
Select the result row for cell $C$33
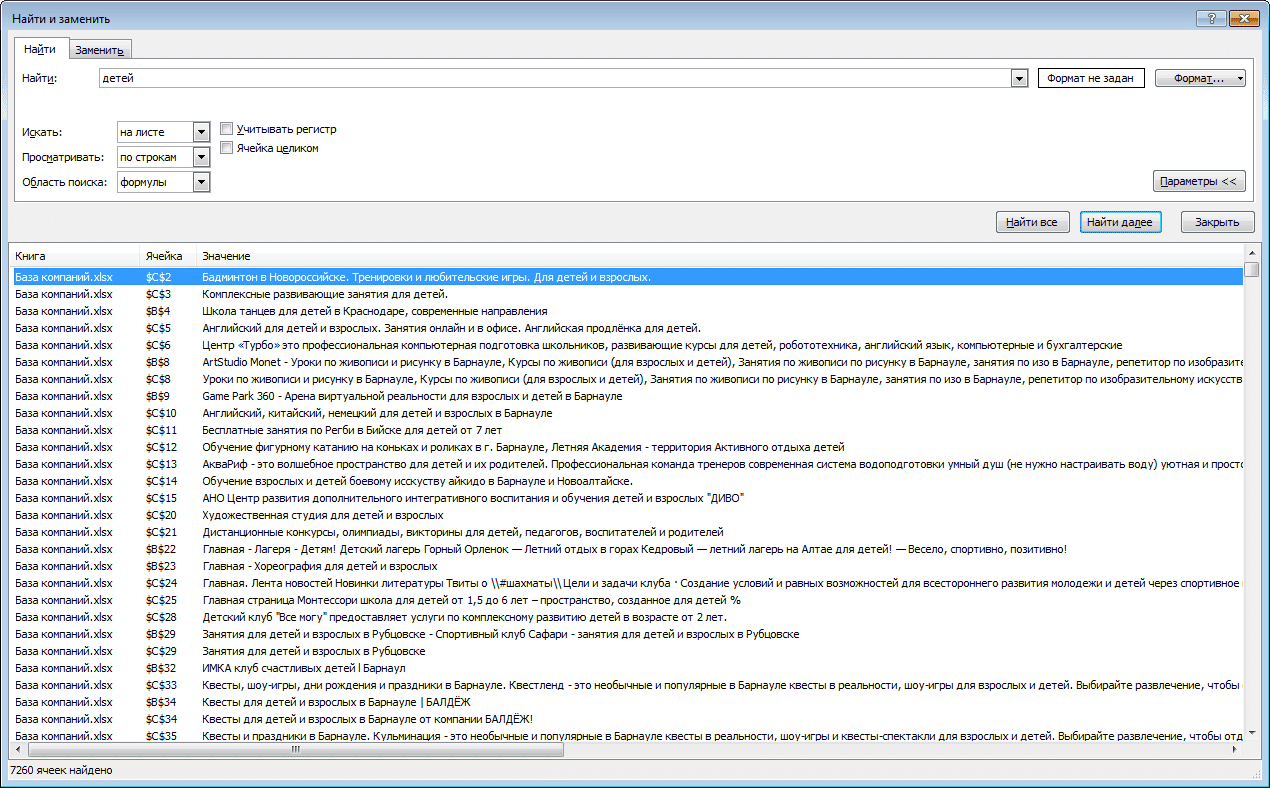[x=627, y=685]
